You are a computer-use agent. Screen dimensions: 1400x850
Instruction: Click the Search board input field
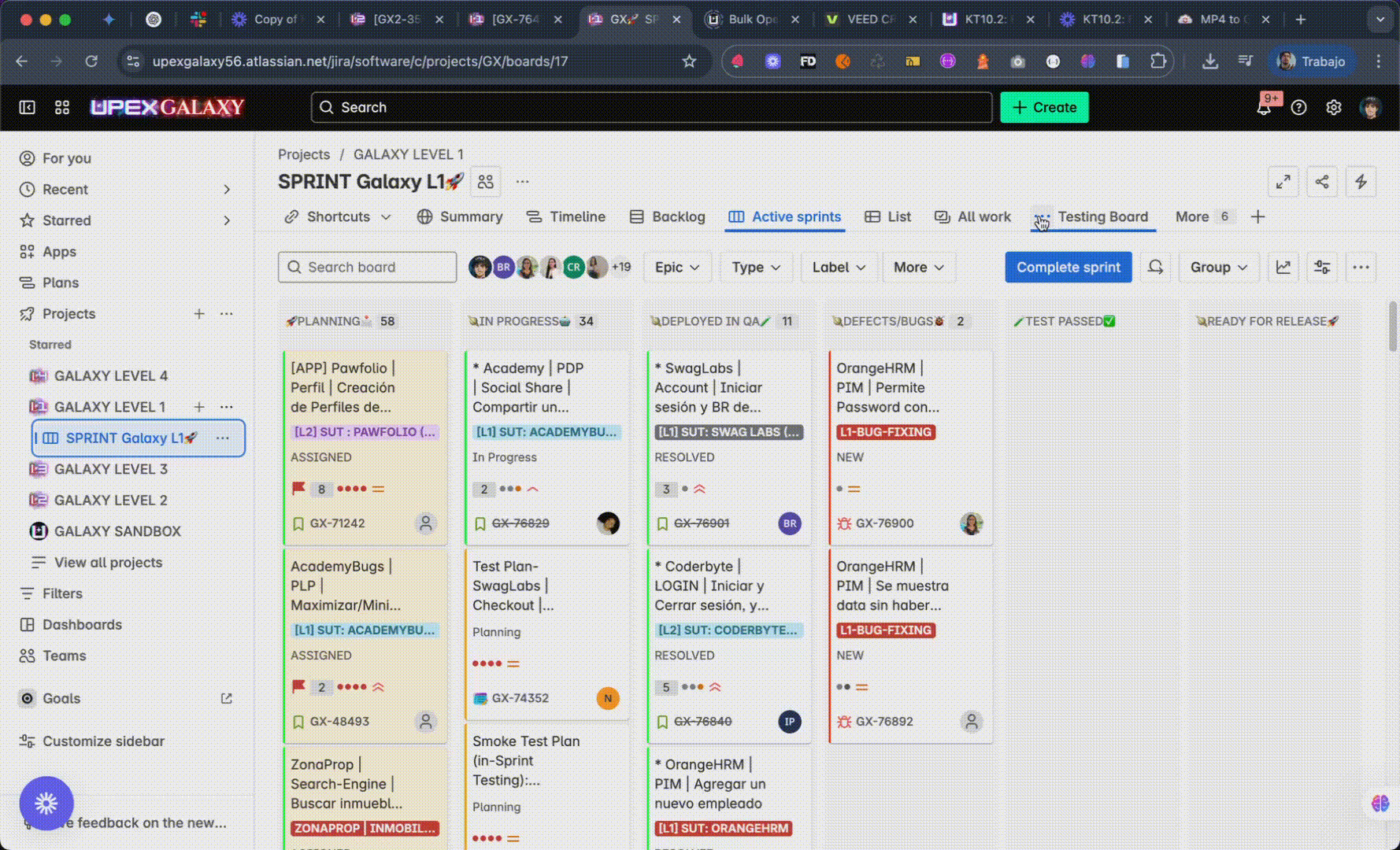(368, 268)
